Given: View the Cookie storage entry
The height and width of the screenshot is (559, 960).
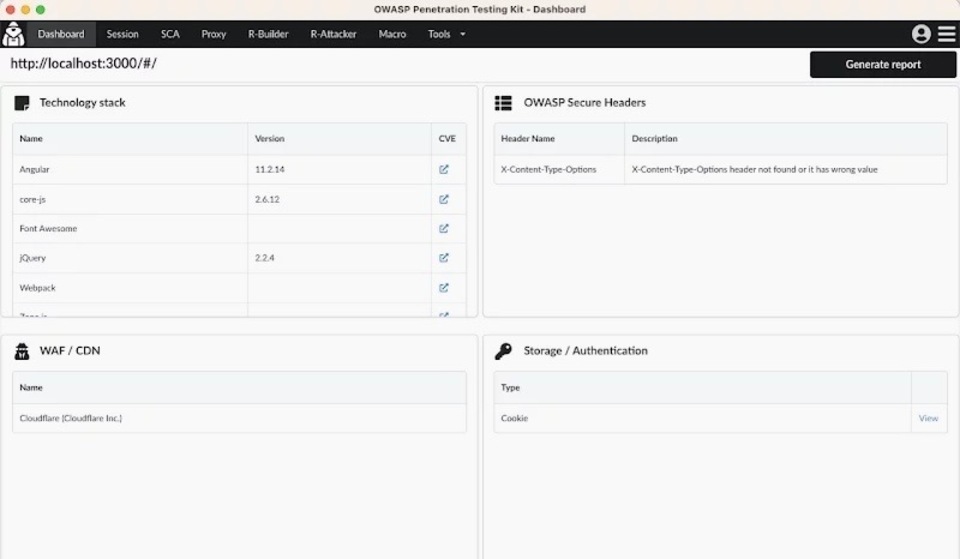Looking at the screenshot, I should [x=928, y=419].
